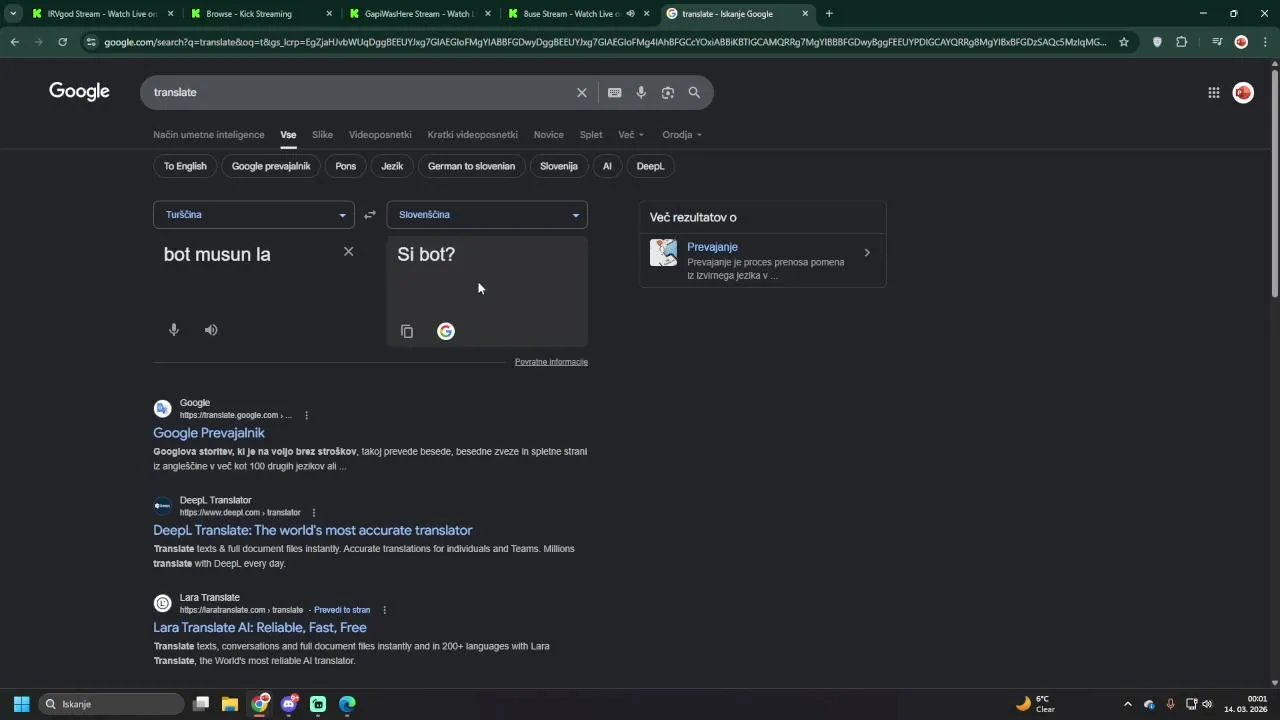
Task: Clear the Google search box text
Action: [x=582, y=92]
